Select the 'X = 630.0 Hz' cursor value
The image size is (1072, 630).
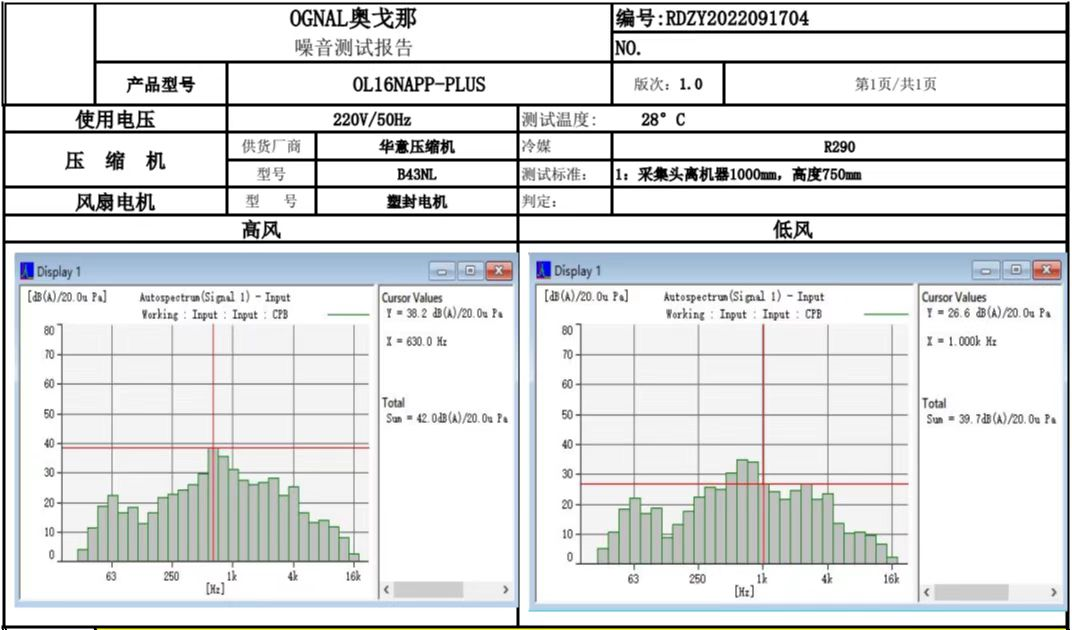point(416,341)
